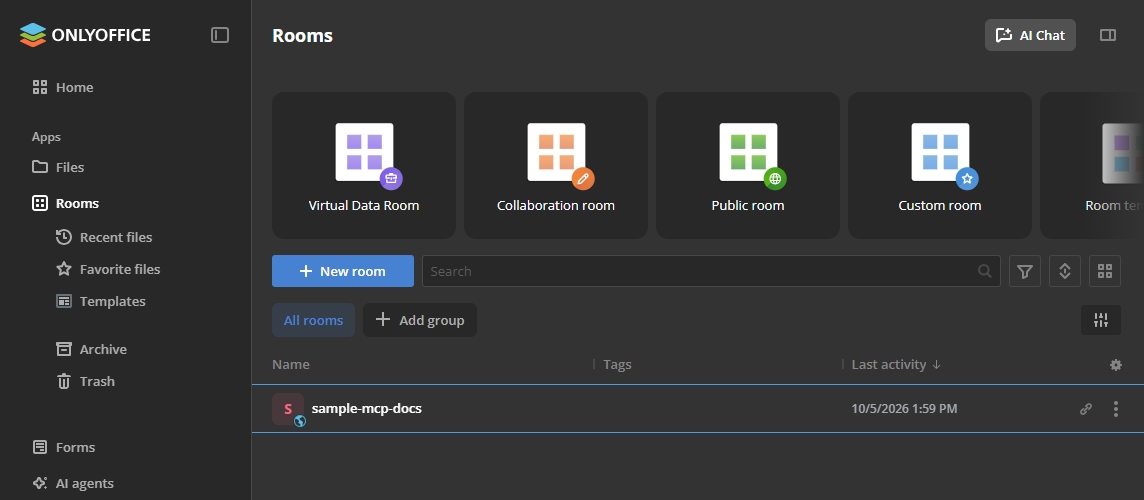Open AI Chat
This screenshot has height=500, width=1144.
(1030, 35)
